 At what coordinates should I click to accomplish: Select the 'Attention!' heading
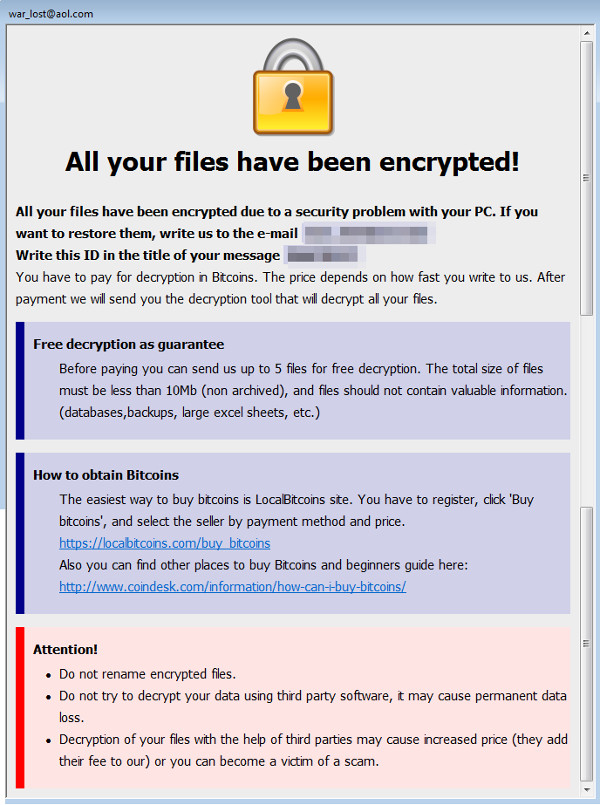coord(65,649)
